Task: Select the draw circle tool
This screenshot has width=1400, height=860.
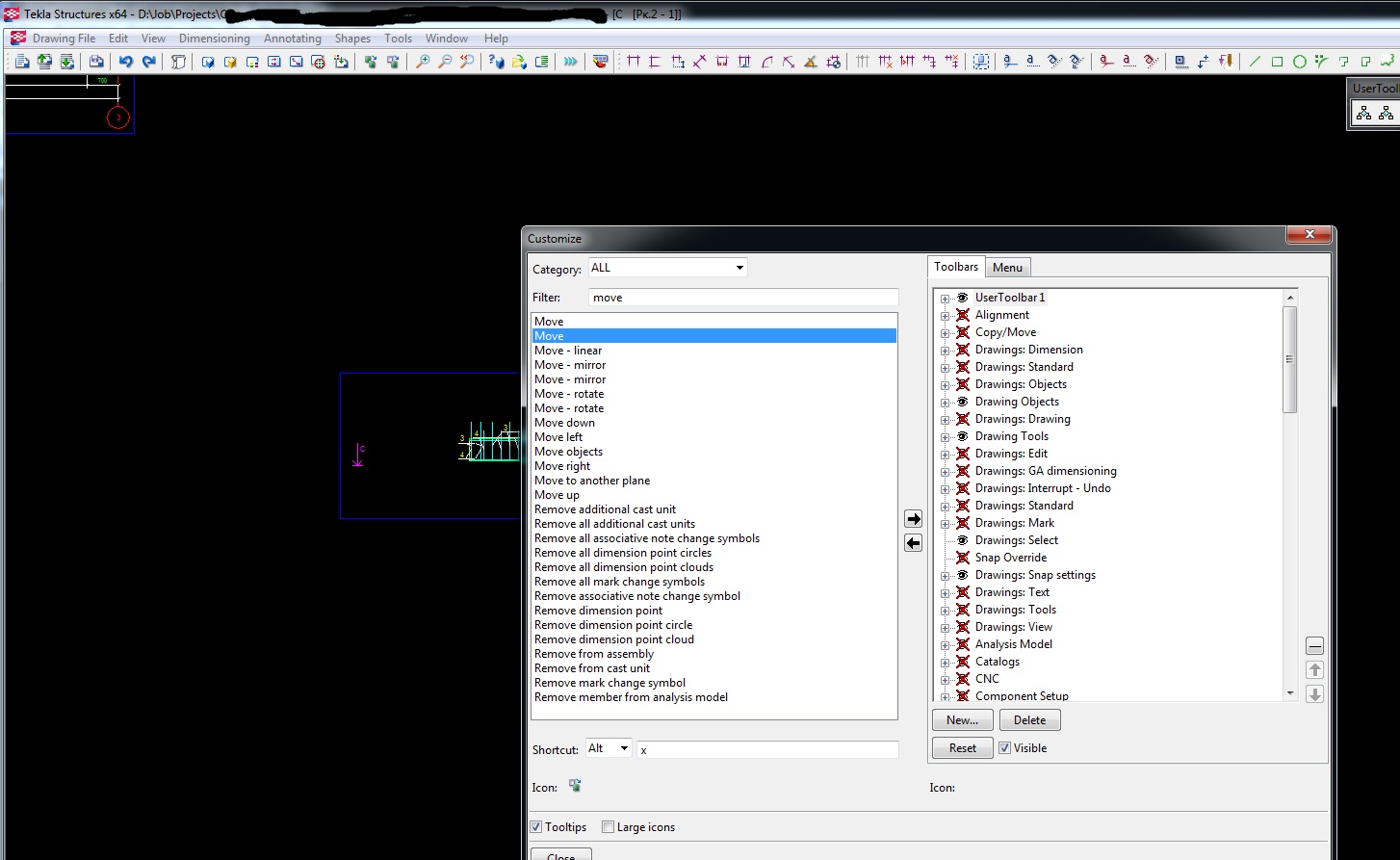Action: point(1299,62)
